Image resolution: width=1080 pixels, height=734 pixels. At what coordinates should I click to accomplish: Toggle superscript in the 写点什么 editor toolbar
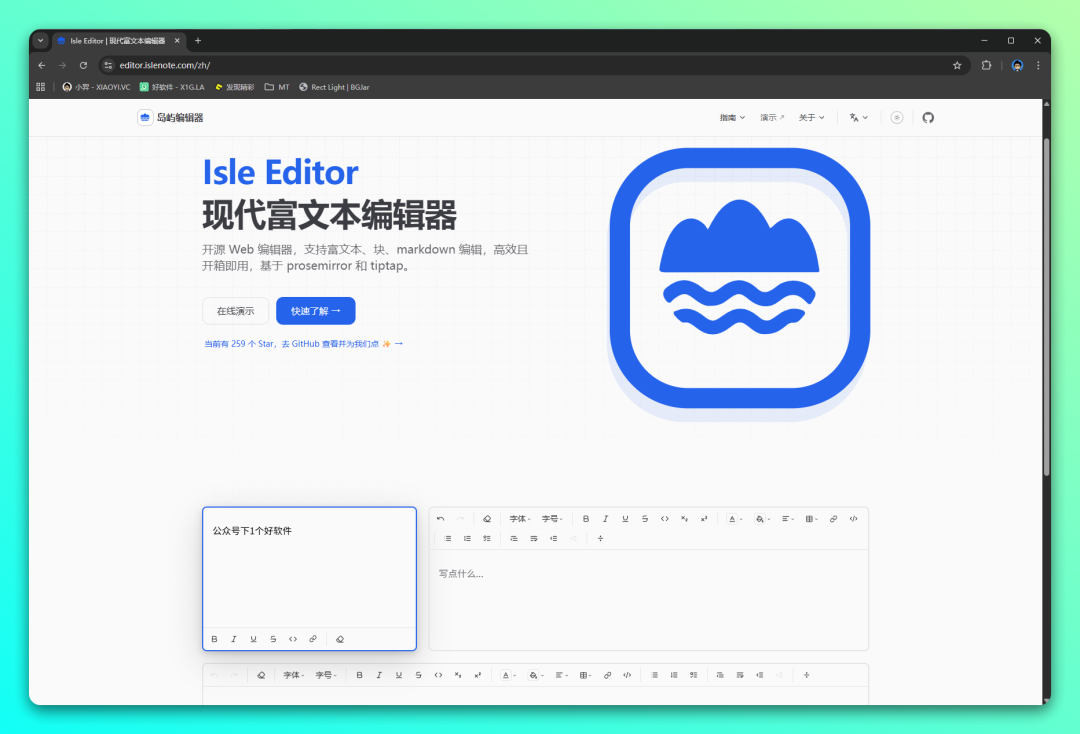704,519
